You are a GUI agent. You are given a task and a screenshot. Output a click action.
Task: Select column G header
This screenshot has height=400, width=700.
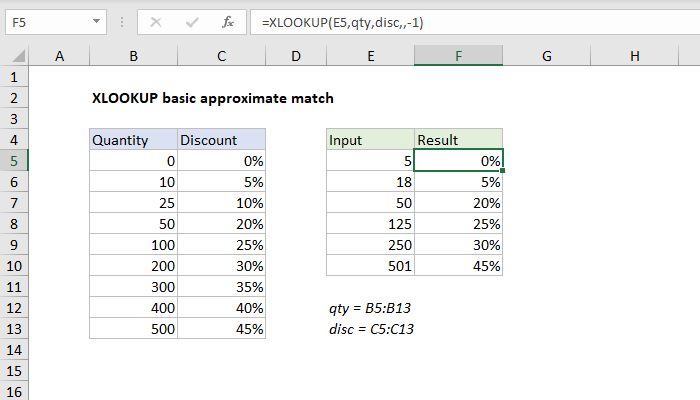(547, 56)
